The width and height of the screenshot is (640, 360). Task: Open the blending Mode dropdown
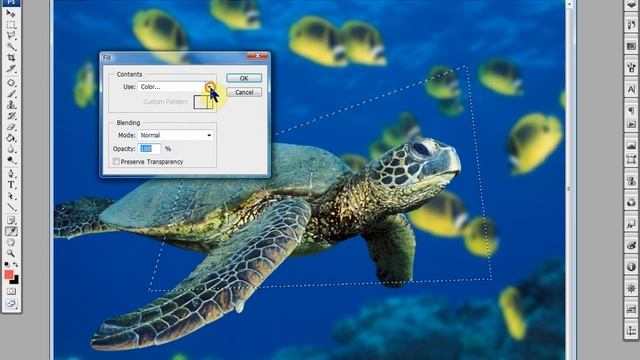[x=176, y=135]
